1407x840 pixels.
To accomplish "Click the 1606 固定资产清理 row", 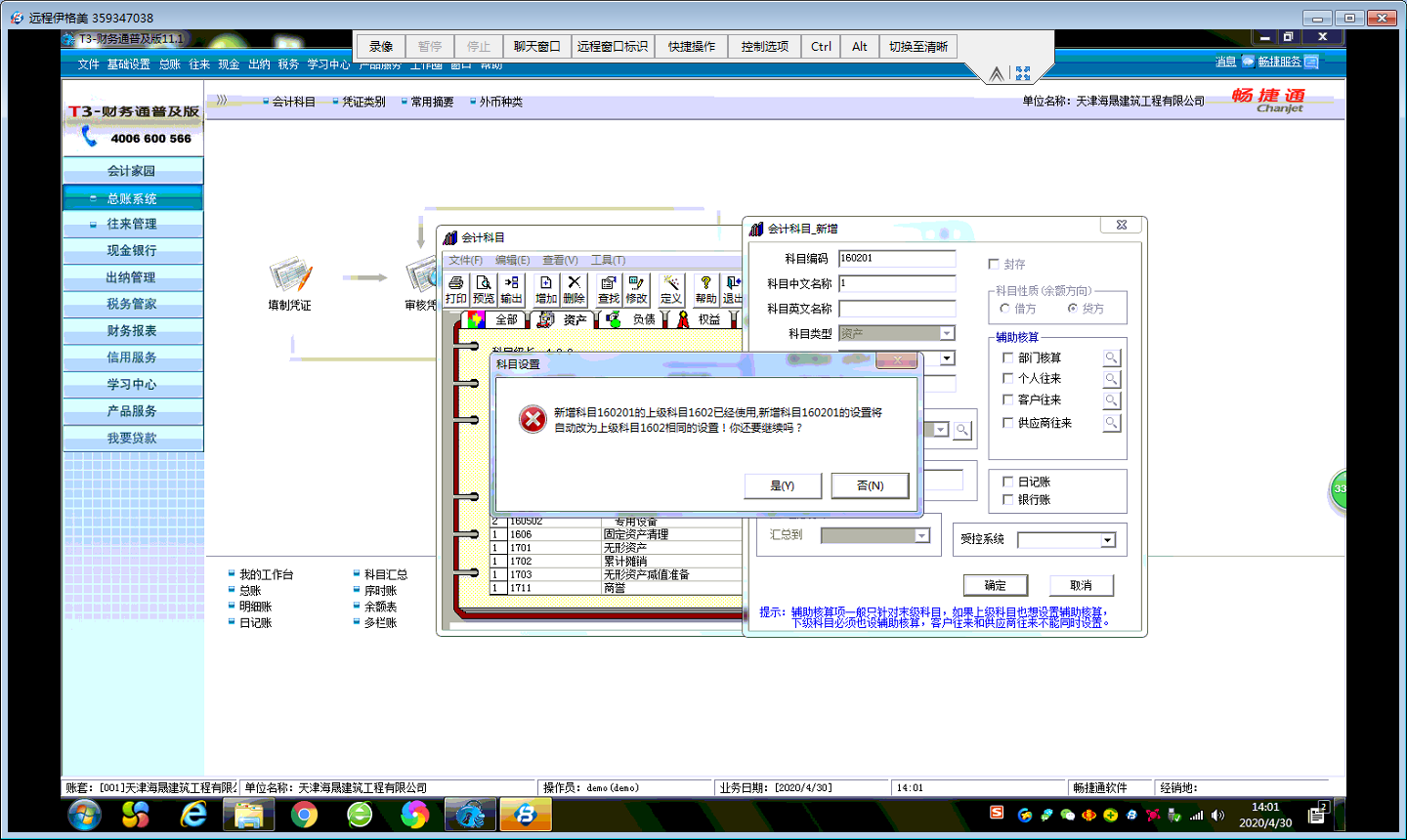I will point(616,534).
